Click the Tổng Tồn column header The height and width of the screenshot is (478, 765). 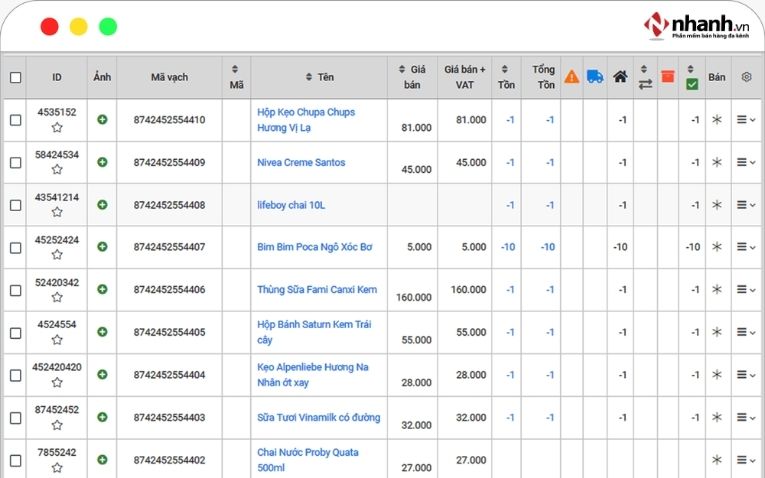(x=544, y=77)
